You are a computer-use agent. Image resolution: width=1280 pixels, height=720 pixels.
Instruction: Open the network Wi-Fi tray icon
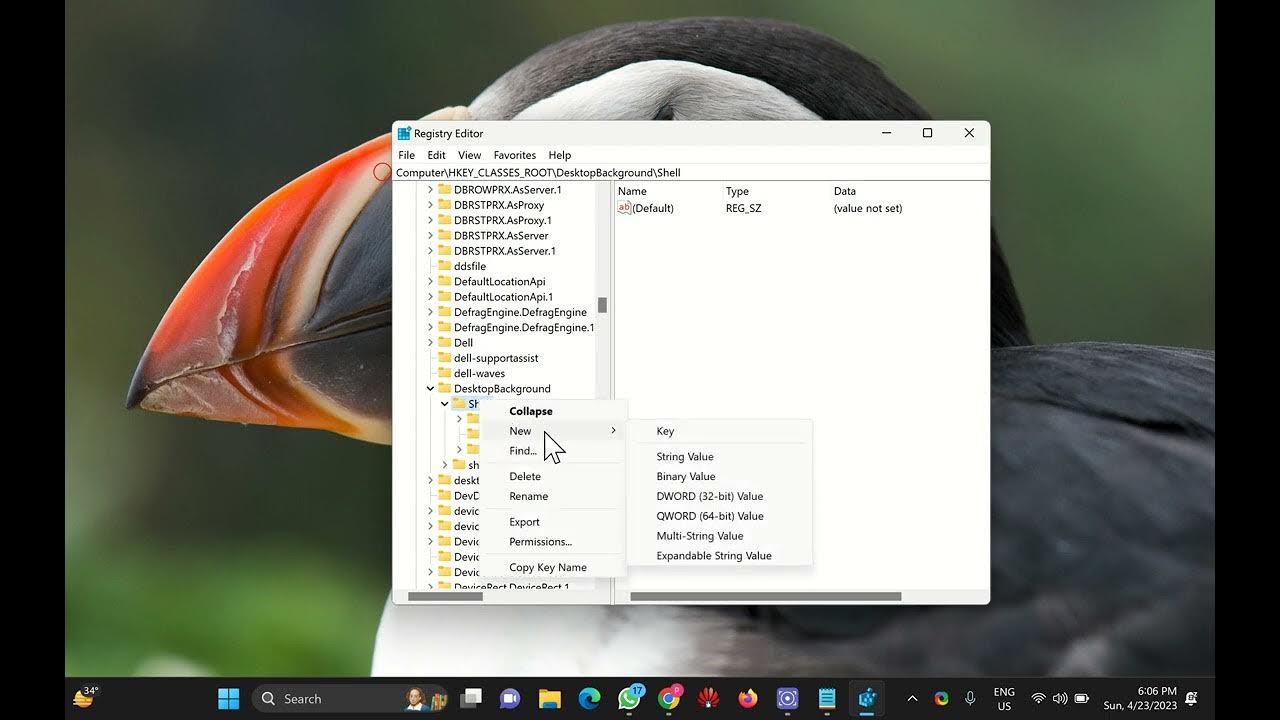(x=1039, y=698)
